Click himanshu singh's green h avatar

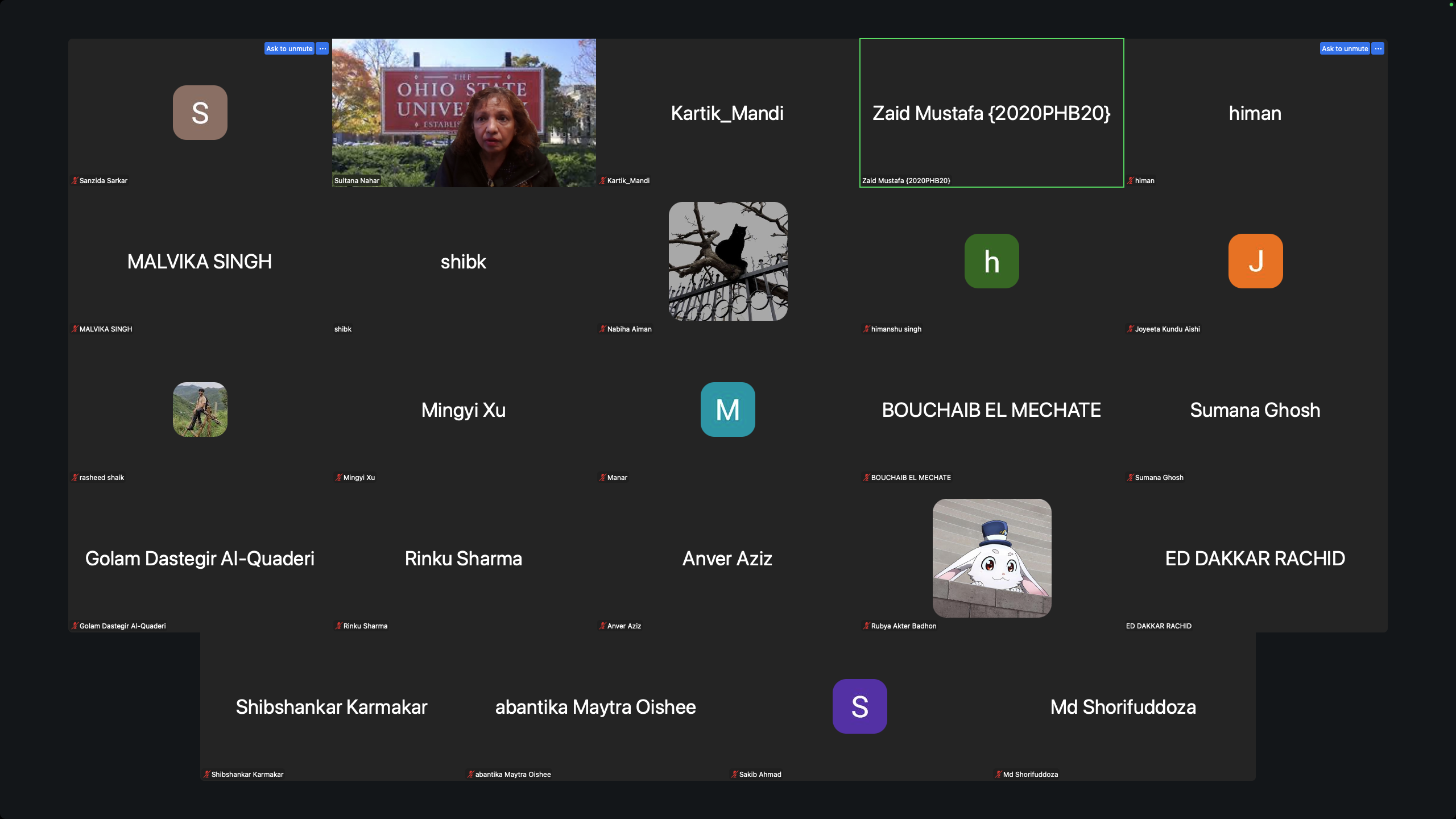click(x=991, y=261)
